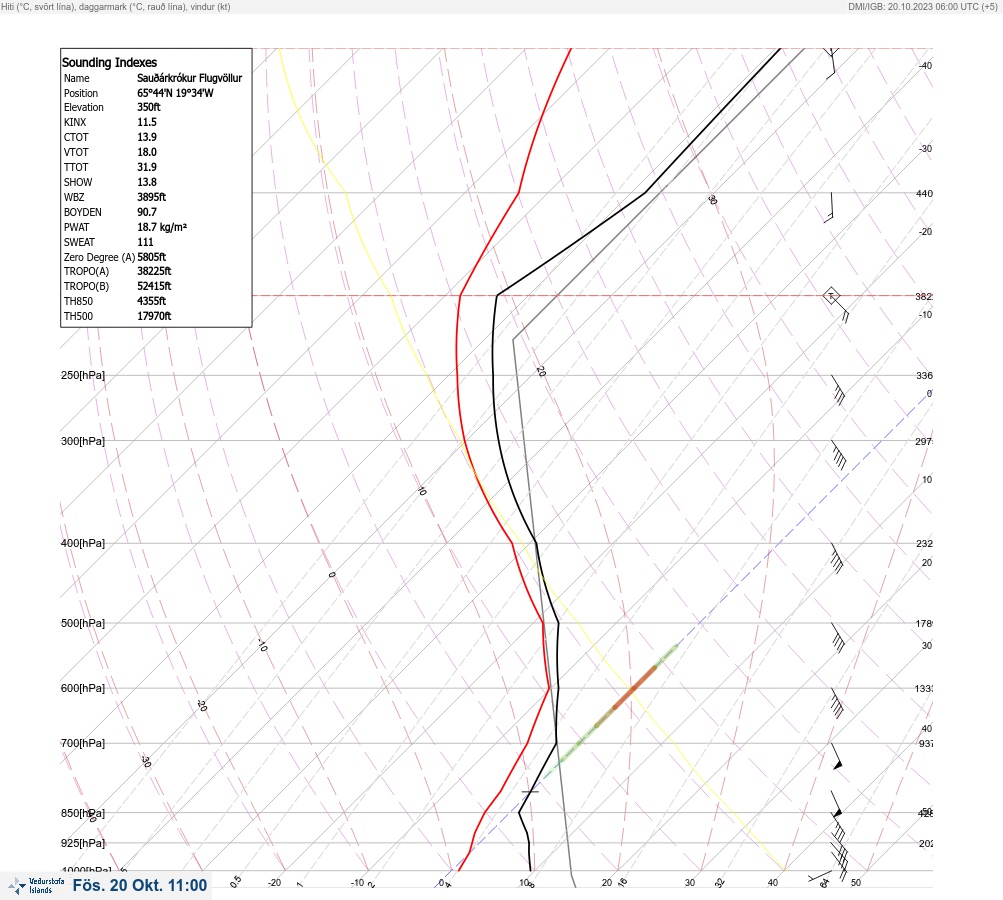Screen dimensions: 1003x900
Task: Click the Vedurstofa Islands logo
Action: click(36, 886)
